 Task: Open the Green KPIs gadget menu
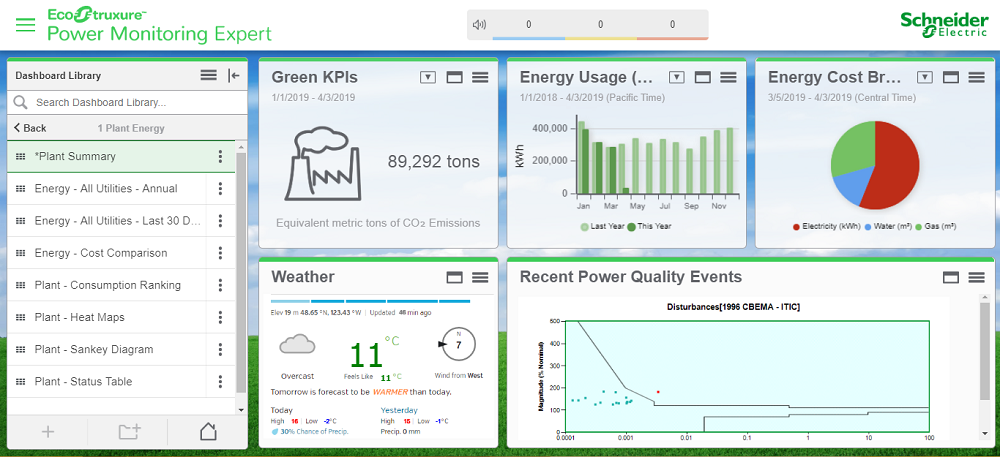tap(480, 78)
